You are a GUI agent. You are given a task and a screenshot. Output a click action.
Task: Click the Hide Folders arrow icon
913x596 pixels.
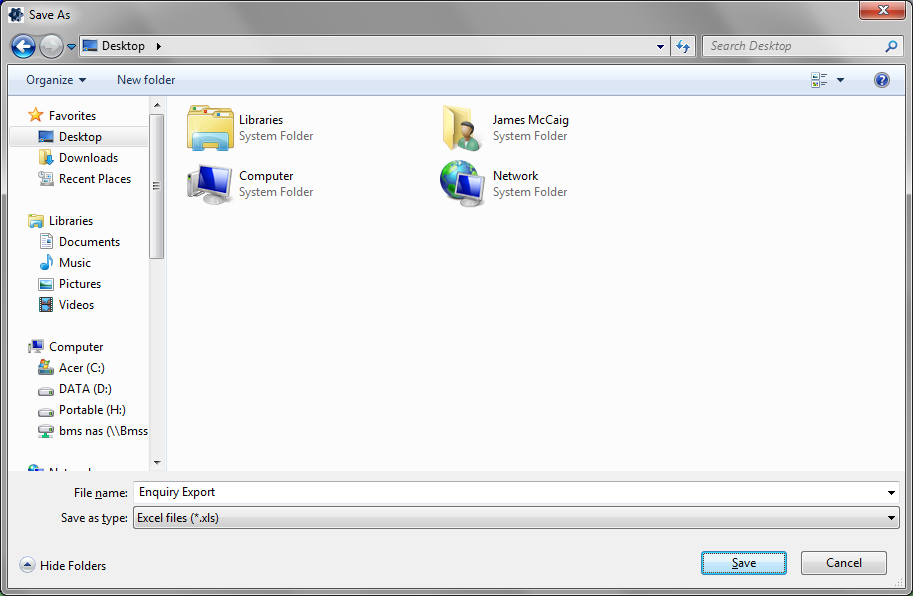tap(27, 565)
